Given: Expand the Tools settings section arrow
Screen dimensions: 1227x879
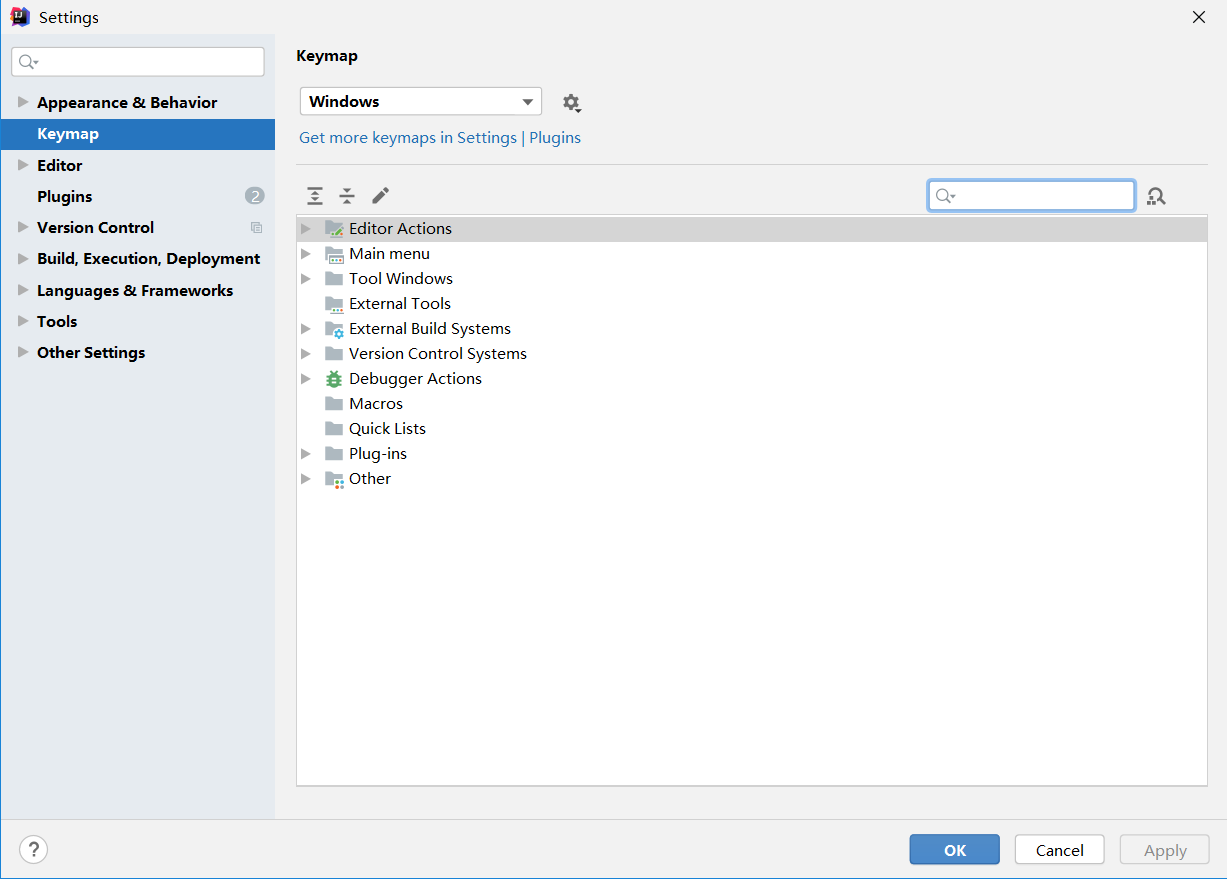Looking at the screenshot, I should (23, 321).
